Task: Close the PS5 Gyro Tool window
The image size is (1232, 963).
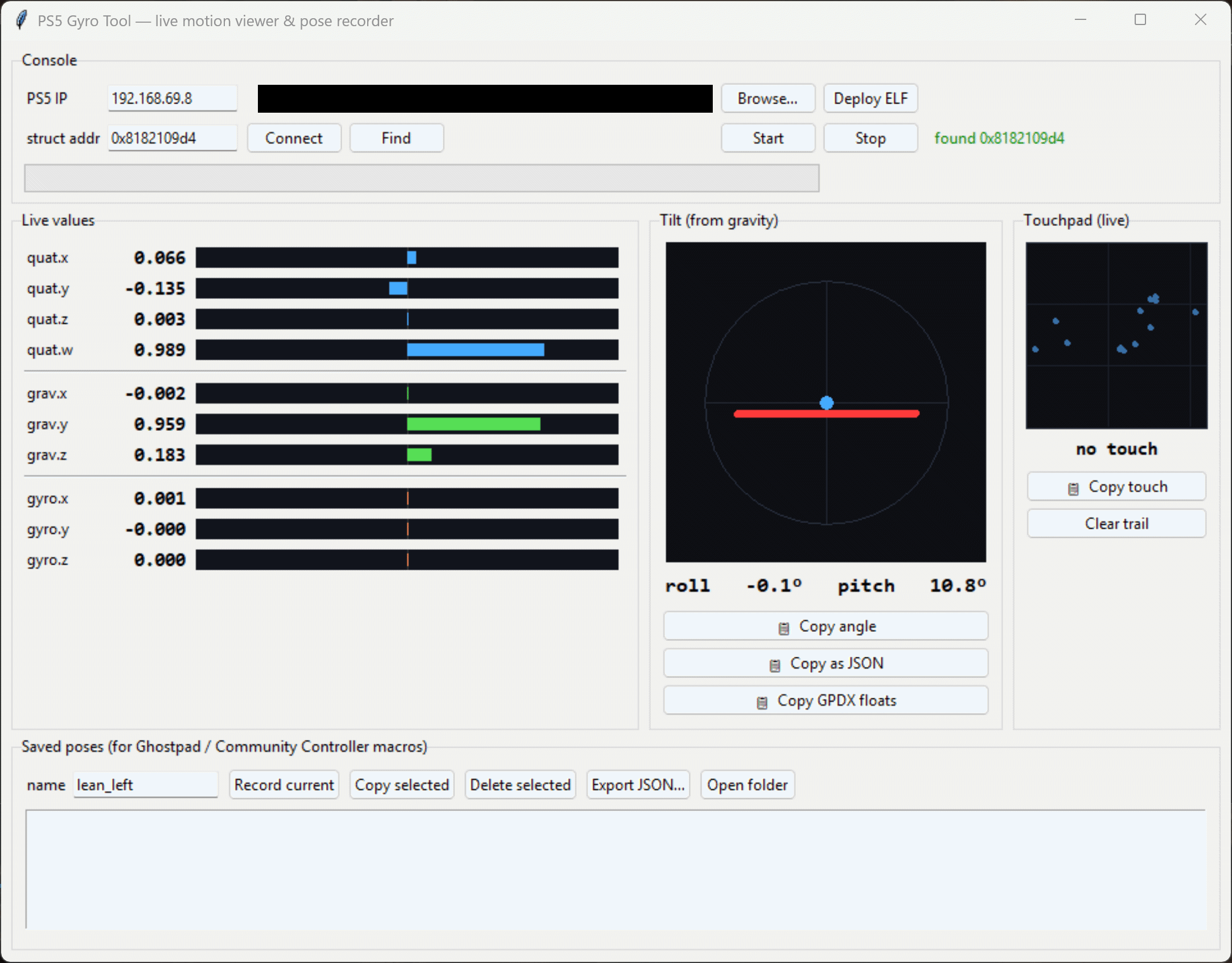Action: pyautogui.click(x=1201, y=20)
